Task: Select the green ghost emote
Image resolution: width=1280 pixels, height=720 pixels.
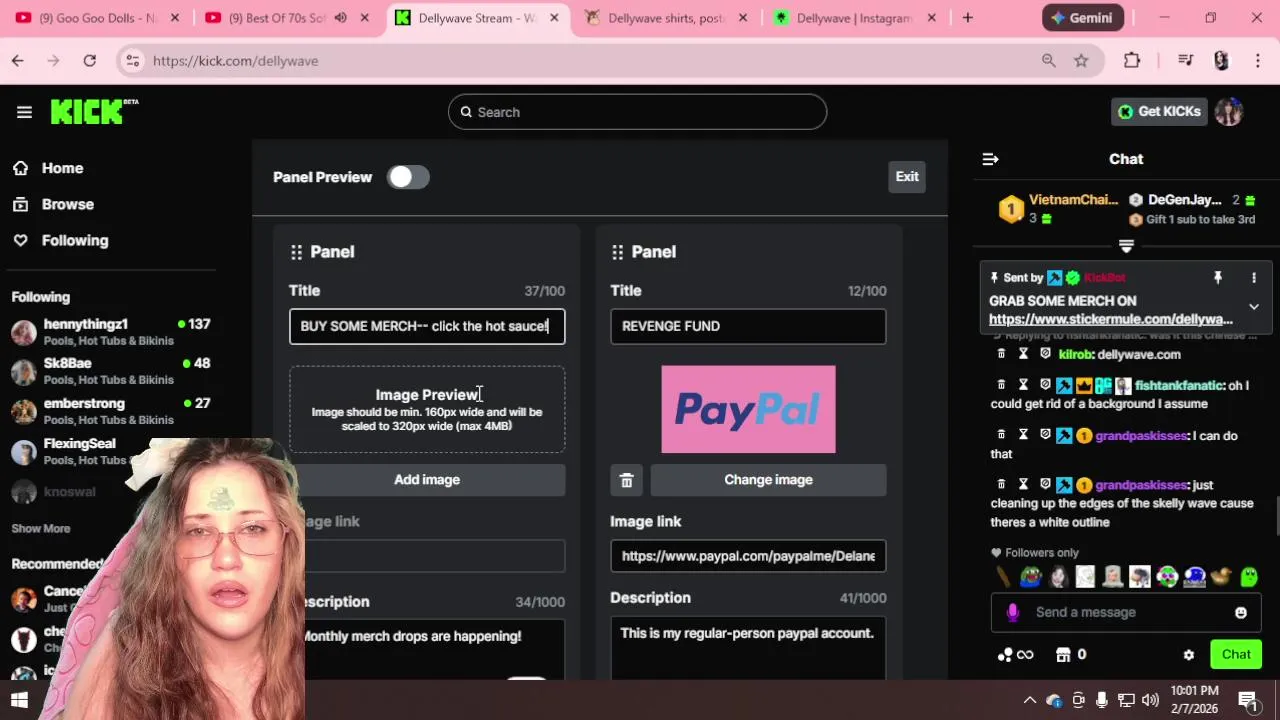Action: point(1248,577)
